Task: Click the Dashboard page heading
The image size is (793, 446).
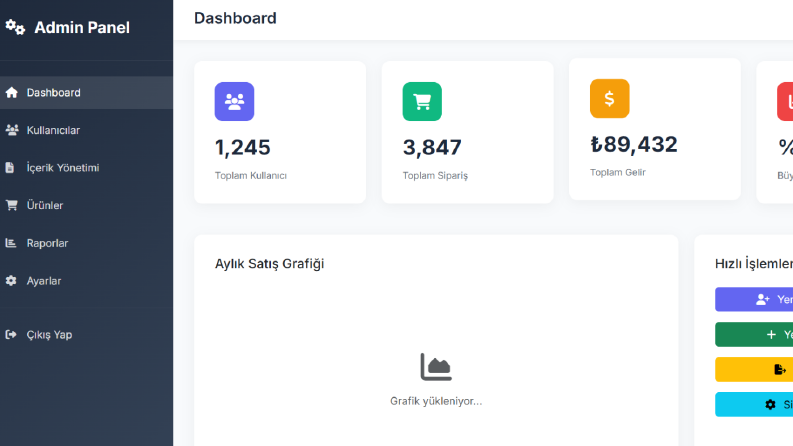Action: pos(235,18)
